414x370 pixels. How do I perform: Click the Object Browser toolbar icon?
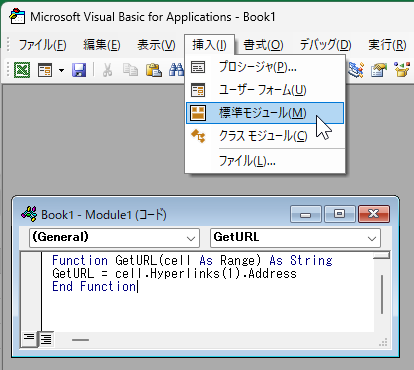tap(402, 70)
